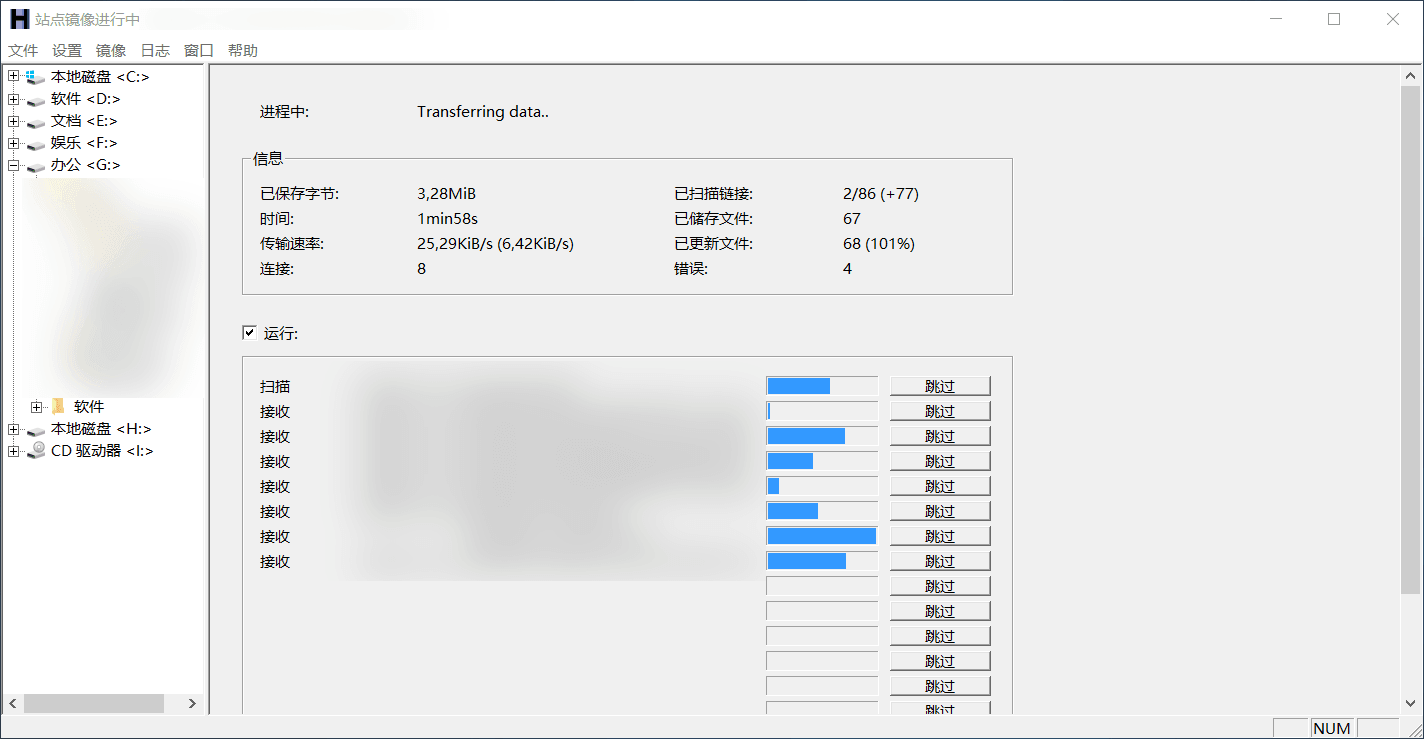Screen dimensions: 1424x739
Task: Click the 软件 <D:> drive icon
Action: (35, 98)
